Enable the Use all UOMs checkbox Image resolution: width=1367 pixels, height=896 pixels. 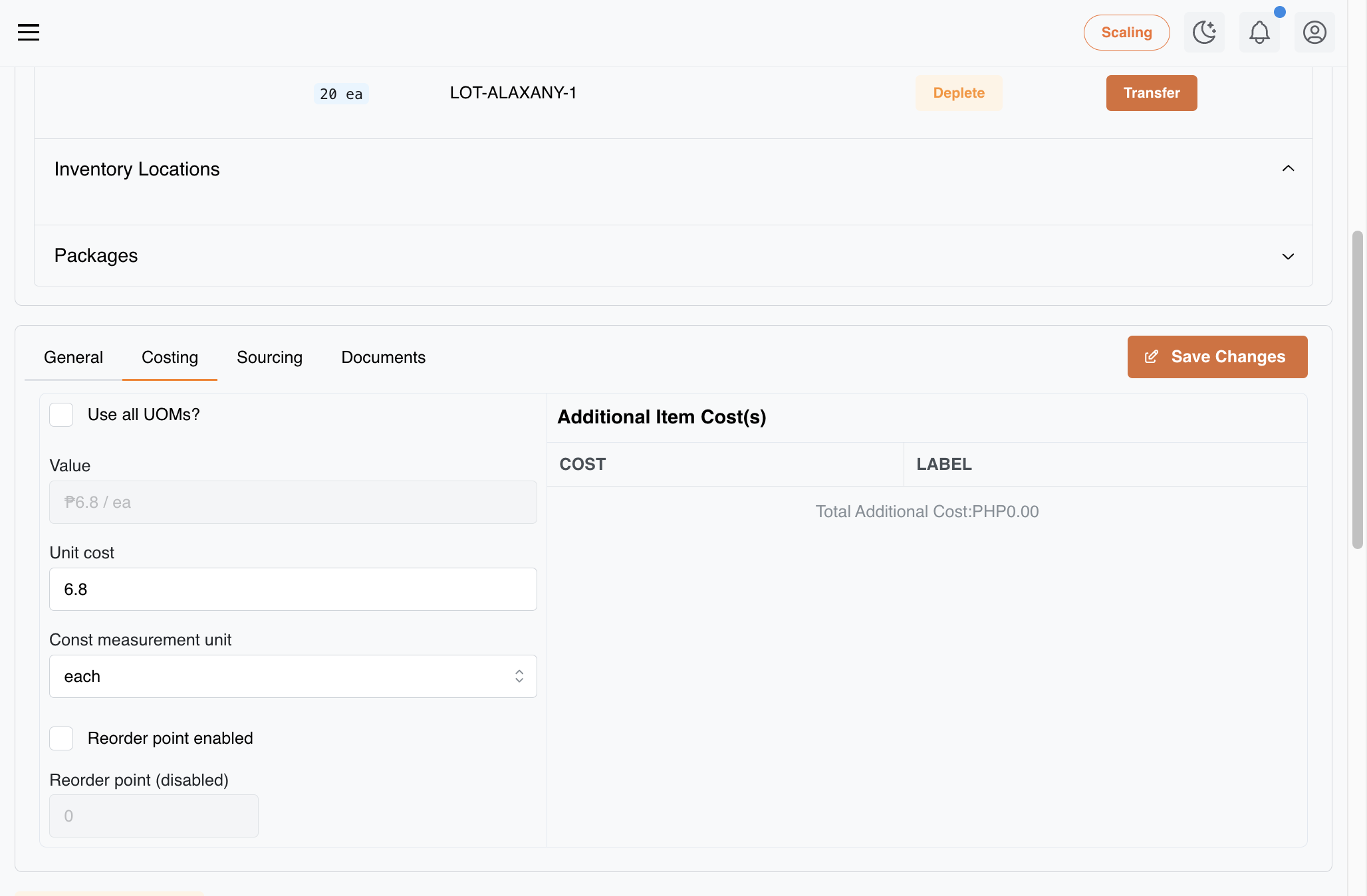[61, 415]
